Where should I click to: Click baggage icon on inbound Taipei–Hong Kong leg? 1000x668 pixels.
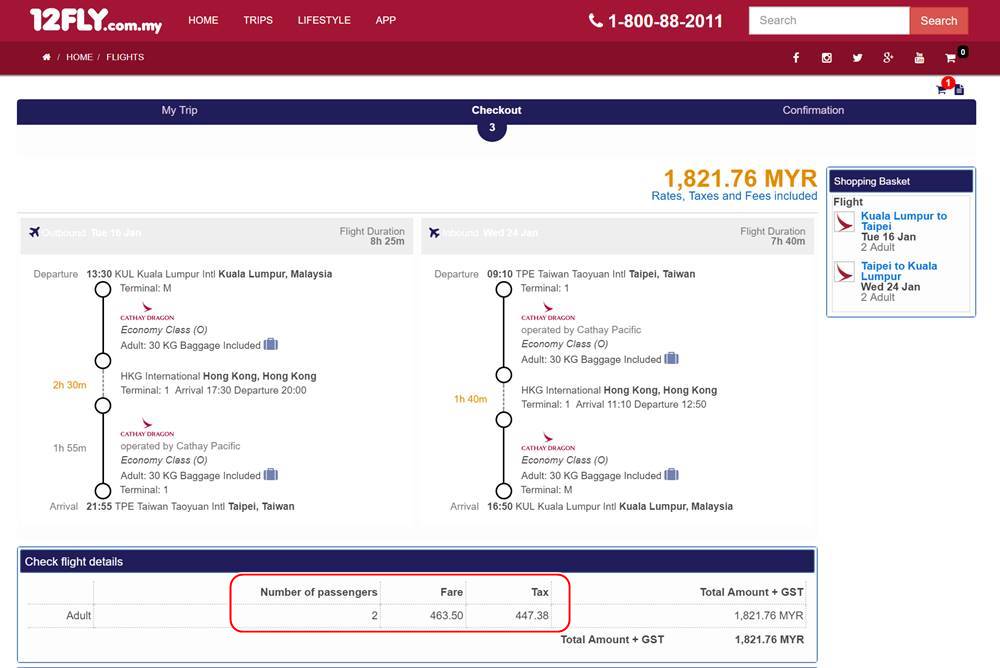point(672,359)
